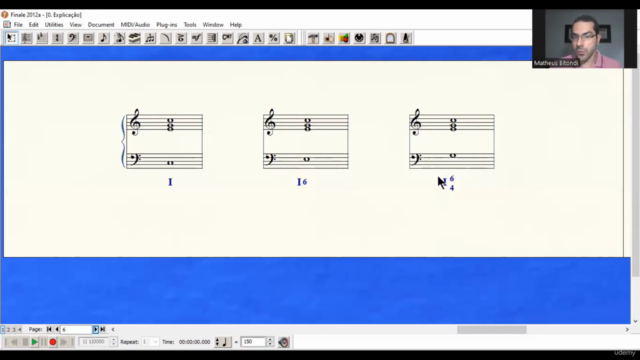Select the MIDI tool round connector icon
The height and width of the screenshot is (360, 640).
tap(359, 38)
